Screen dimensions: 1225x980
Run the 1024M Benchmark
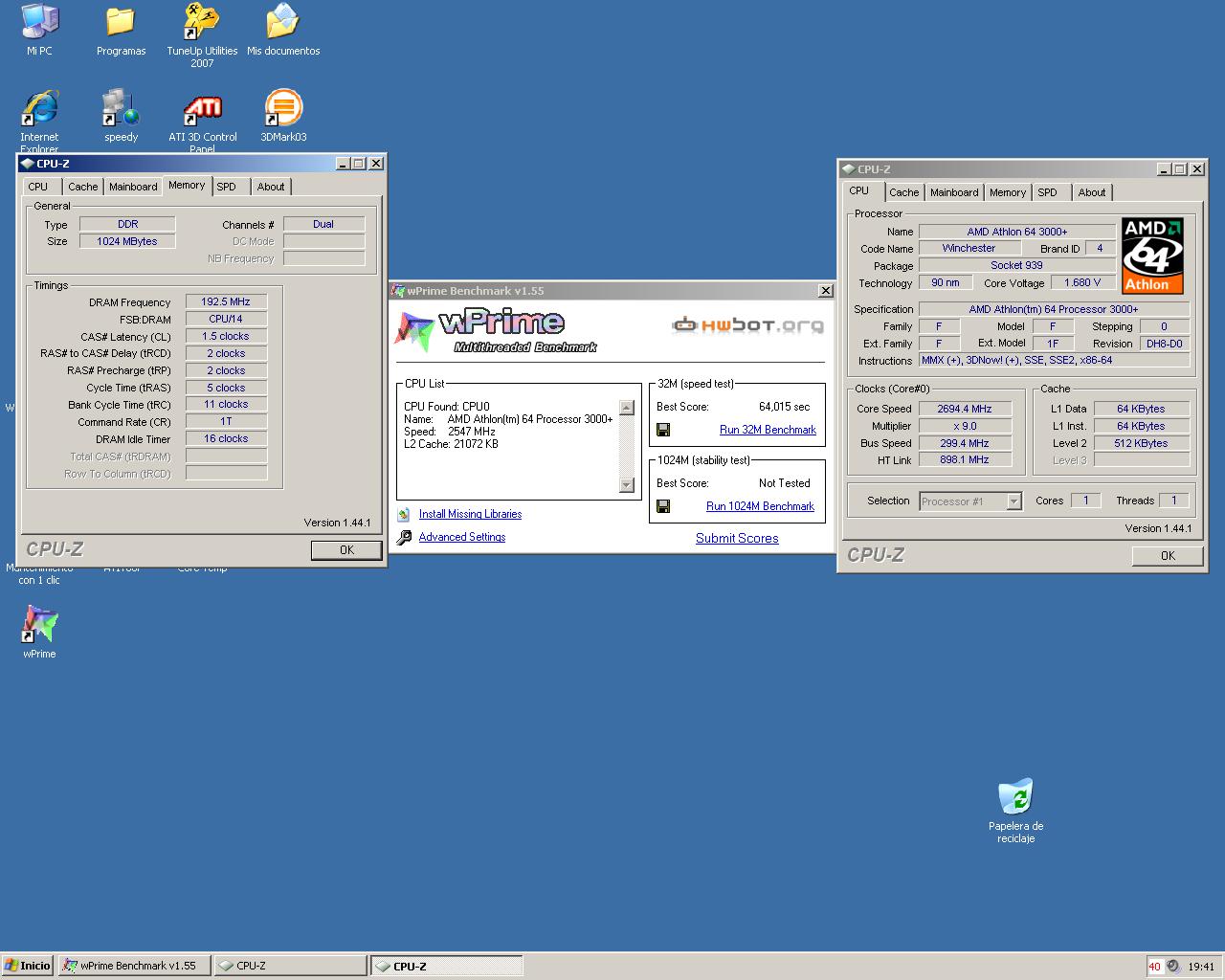(760, 506)
